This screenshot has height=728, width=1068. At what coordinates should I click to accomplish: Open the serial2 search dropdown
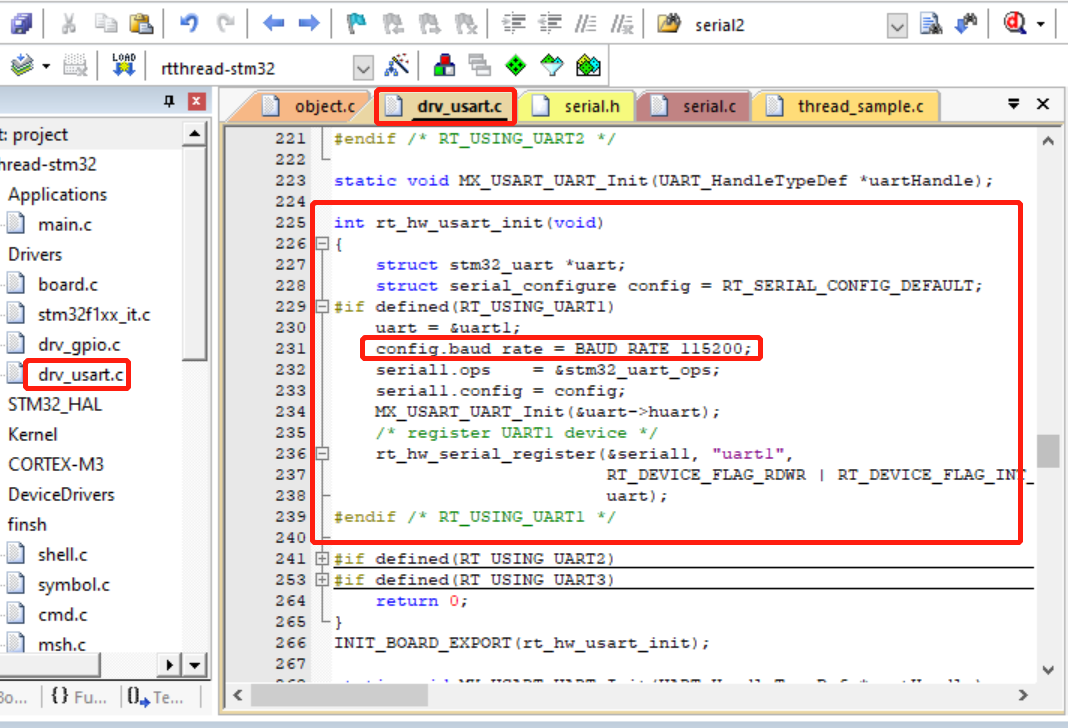[897, 26]
